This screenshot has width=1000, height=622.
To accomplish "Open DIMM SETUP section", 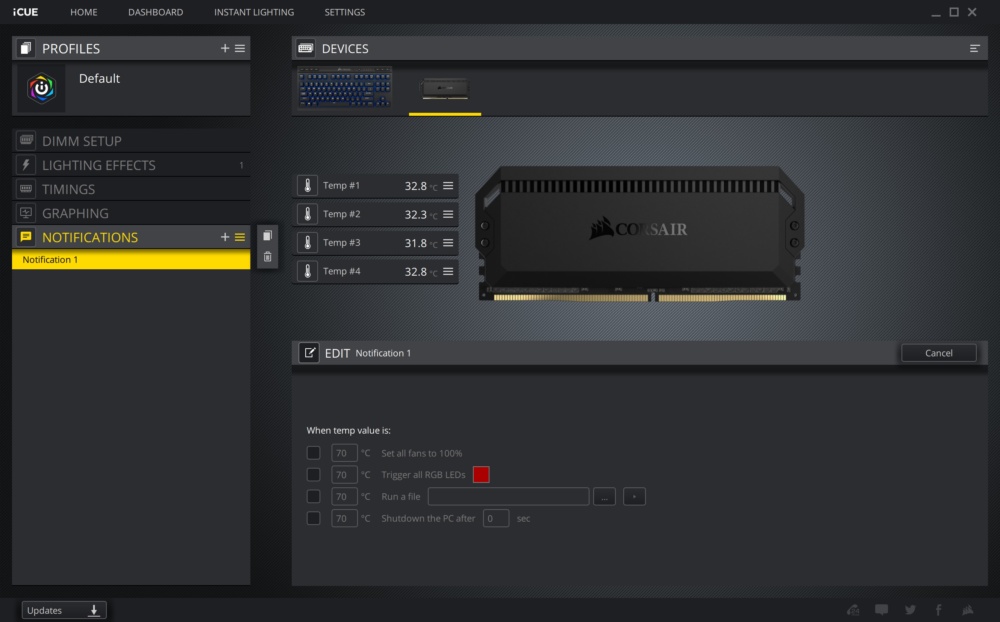I will [131, 141].
